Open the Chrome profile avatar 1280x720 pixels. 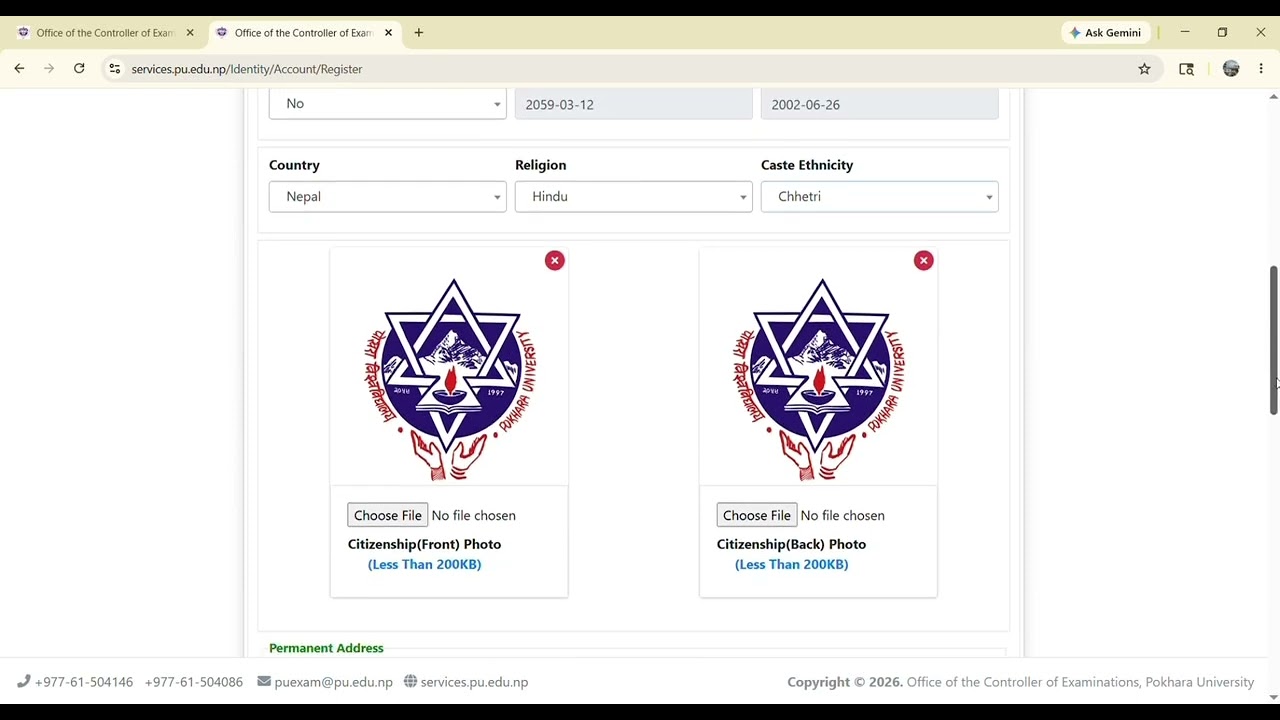tap(1231, 69)
